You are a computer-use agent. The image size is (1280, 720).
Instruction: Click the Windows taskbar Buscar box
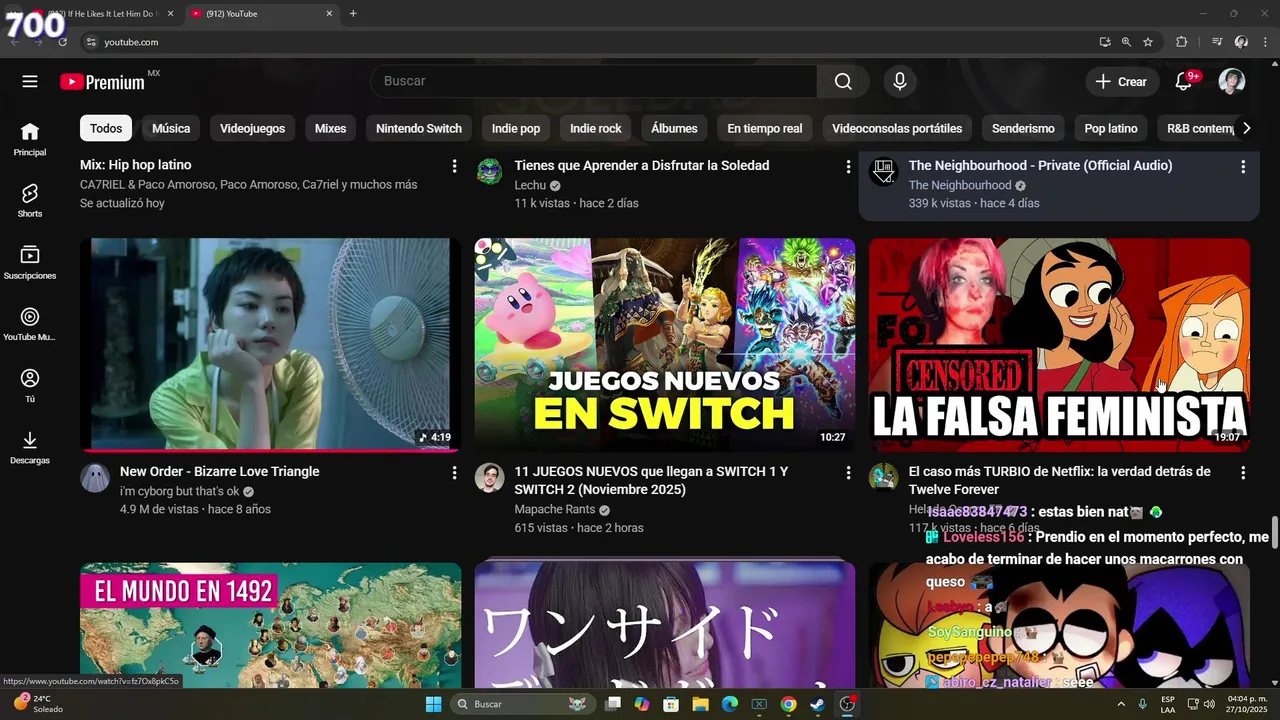(523, 704)
